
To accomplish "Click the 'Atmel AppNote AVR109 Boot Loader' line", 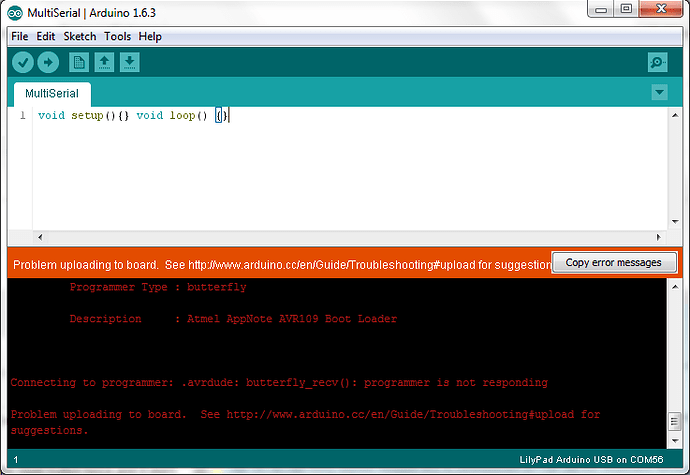I will click(292, 319).
